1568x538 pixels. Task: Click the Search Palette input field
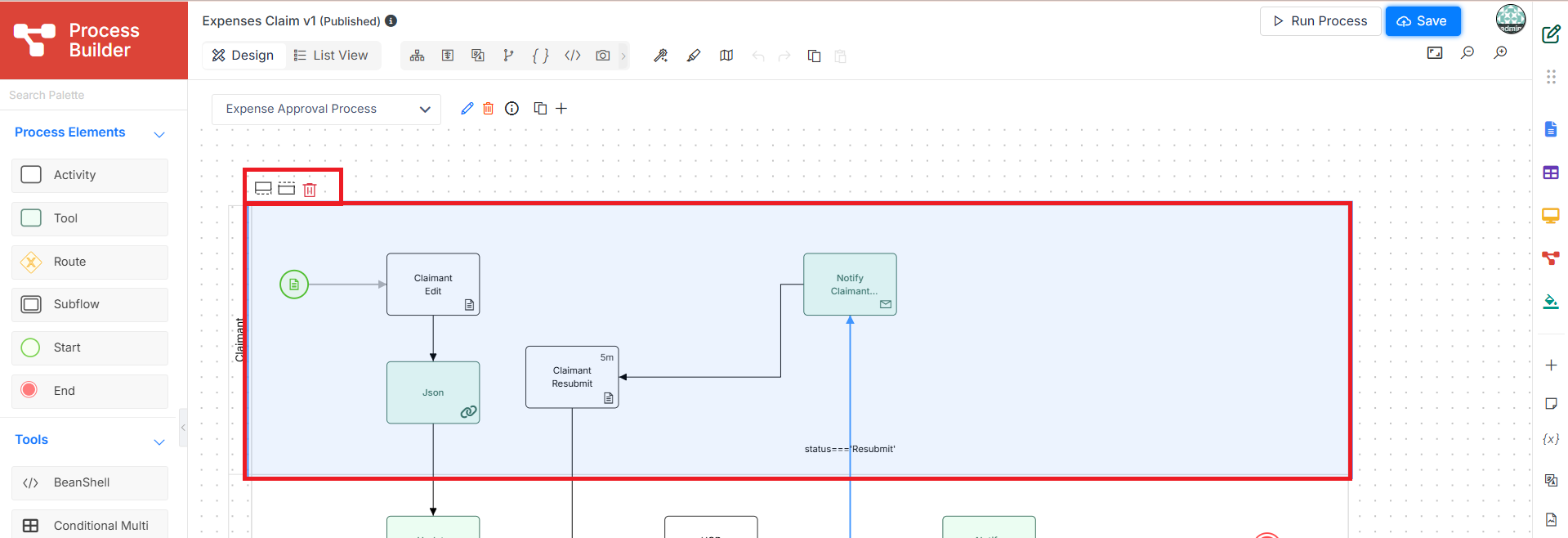[x=94, y=95]
